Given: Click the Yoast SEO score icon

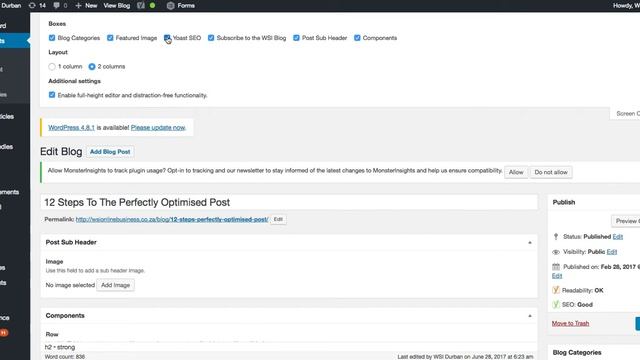Looking at the screenshot, I should tap(556, 304).
